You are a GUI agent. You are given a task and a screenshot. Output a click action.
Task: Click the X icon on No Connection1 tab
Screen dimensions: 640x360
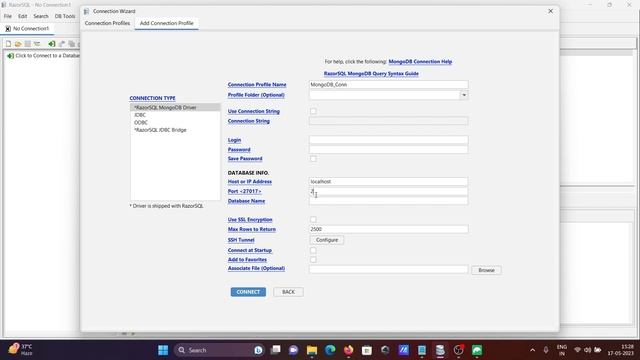tap(8, 29)
